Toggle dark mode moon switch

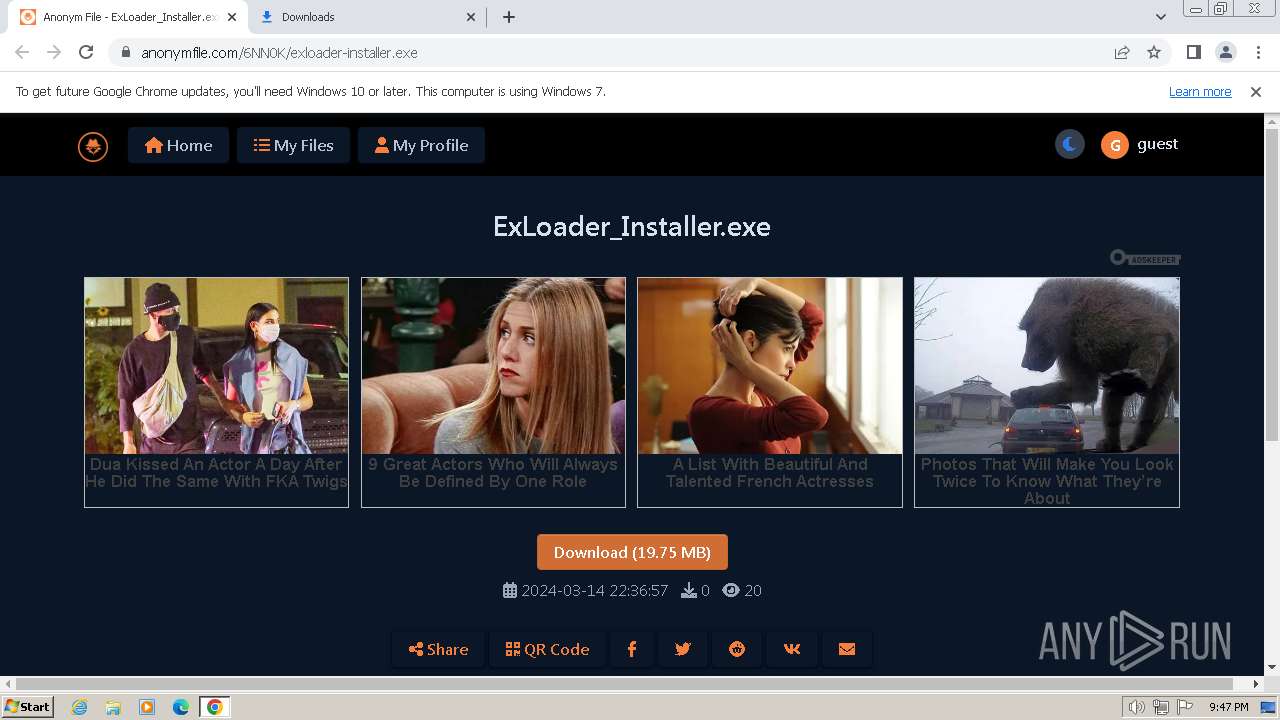pos(1069,144)
